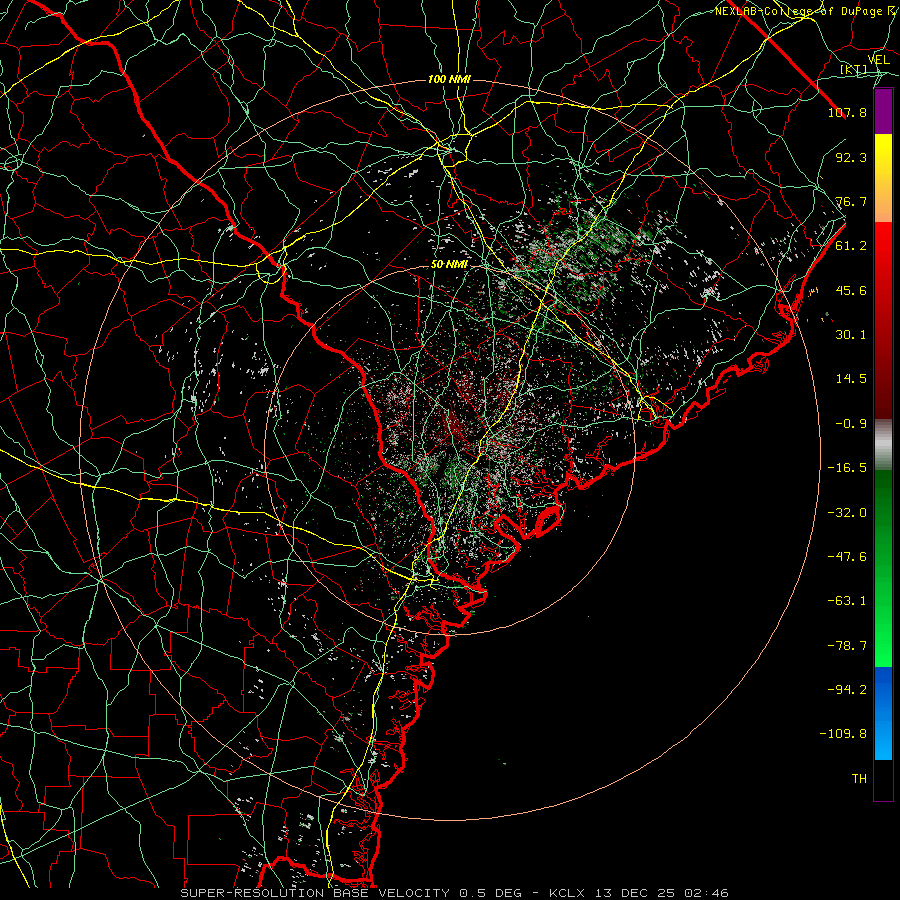Click the 76.7 legend value

point(851,201)
